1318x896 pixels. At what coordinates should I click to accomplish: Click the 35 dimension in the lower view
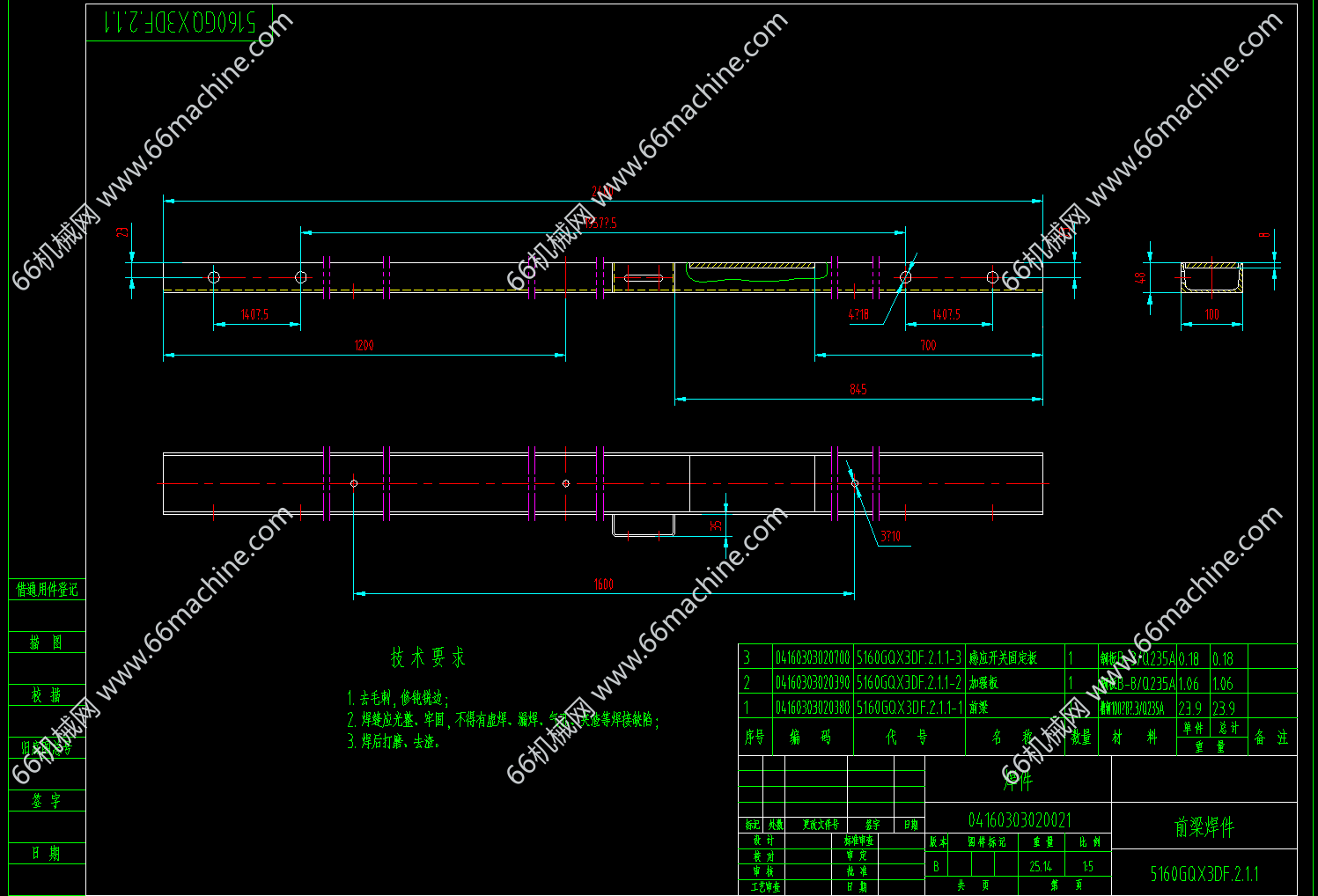click(x=716, y=525)
